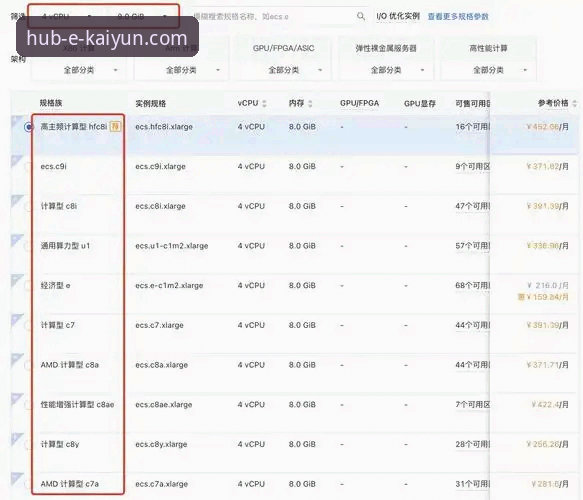Select the GPU/FPGA/ASIC architecture tab

coord(284,48)
